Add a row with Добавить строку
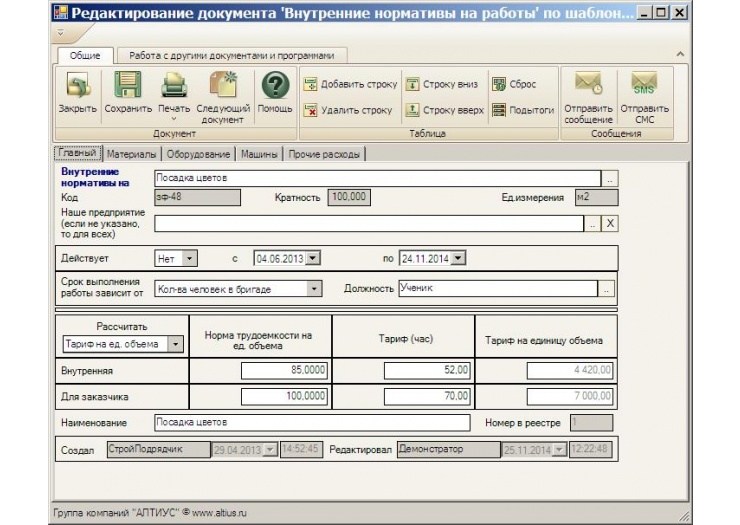This screenshot has width=740, height=525. 351,85
